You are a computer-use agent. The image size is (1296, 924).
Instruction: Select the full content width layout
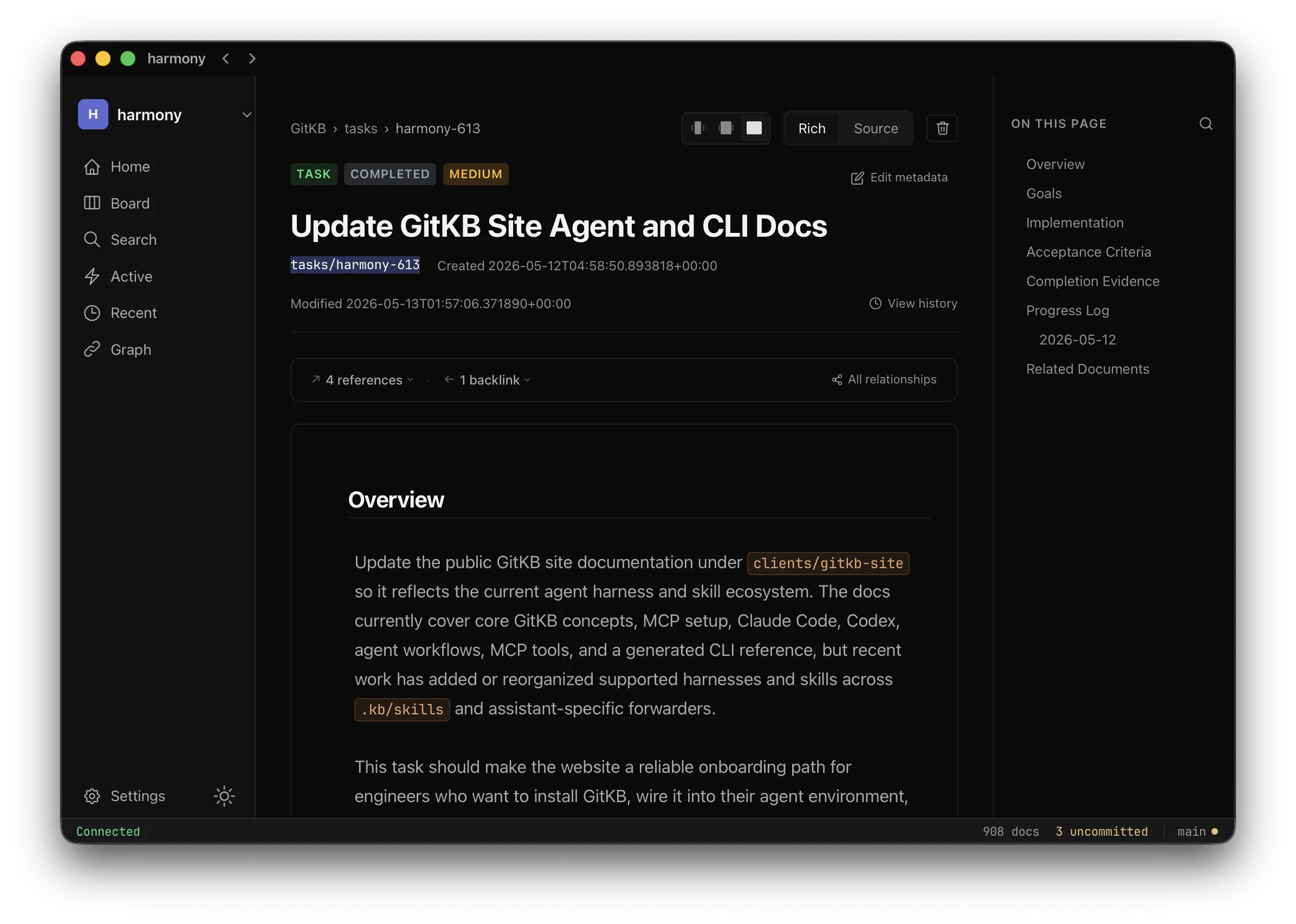click(754, 128)
